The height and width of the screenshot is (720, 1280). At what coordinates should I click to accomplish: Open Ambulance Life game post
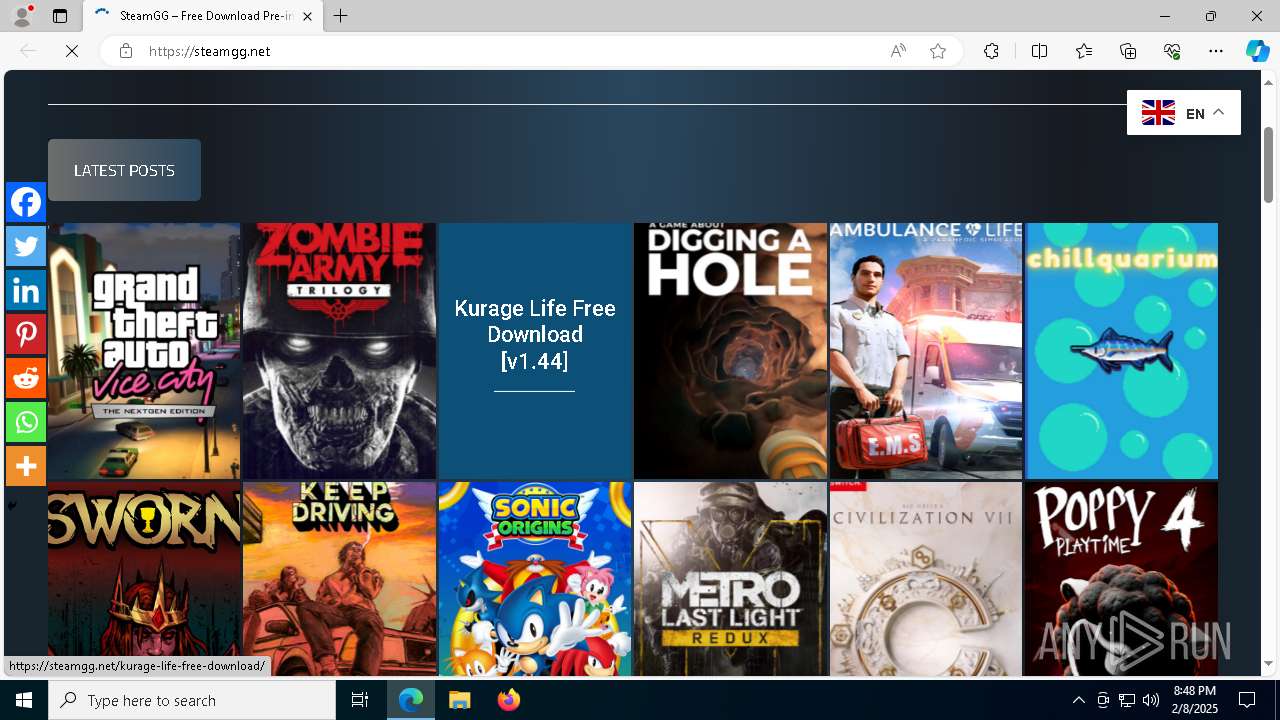point(926,351)
